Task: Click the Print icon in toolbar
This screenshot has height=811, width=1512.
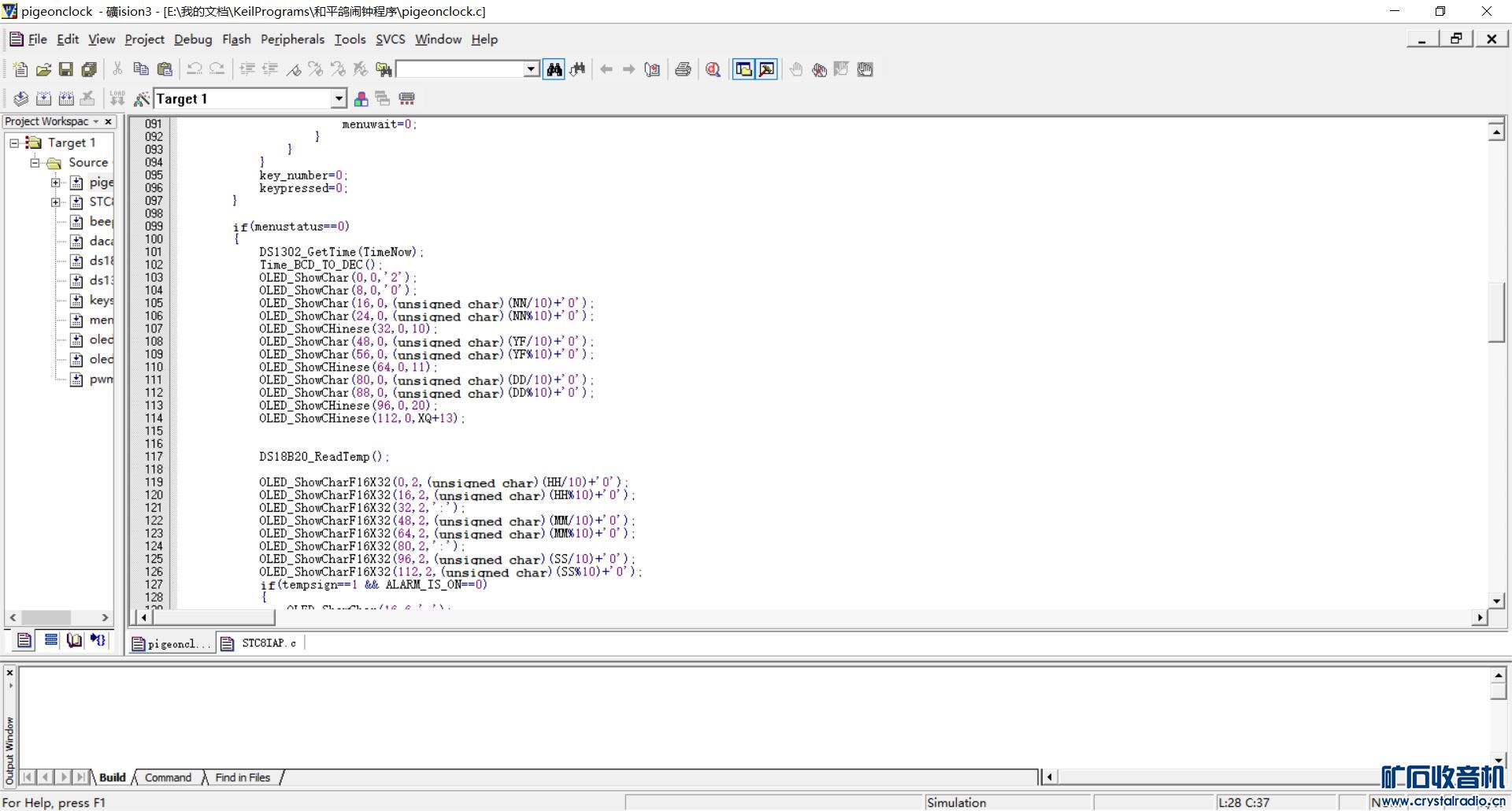Action: coord(683,69)
